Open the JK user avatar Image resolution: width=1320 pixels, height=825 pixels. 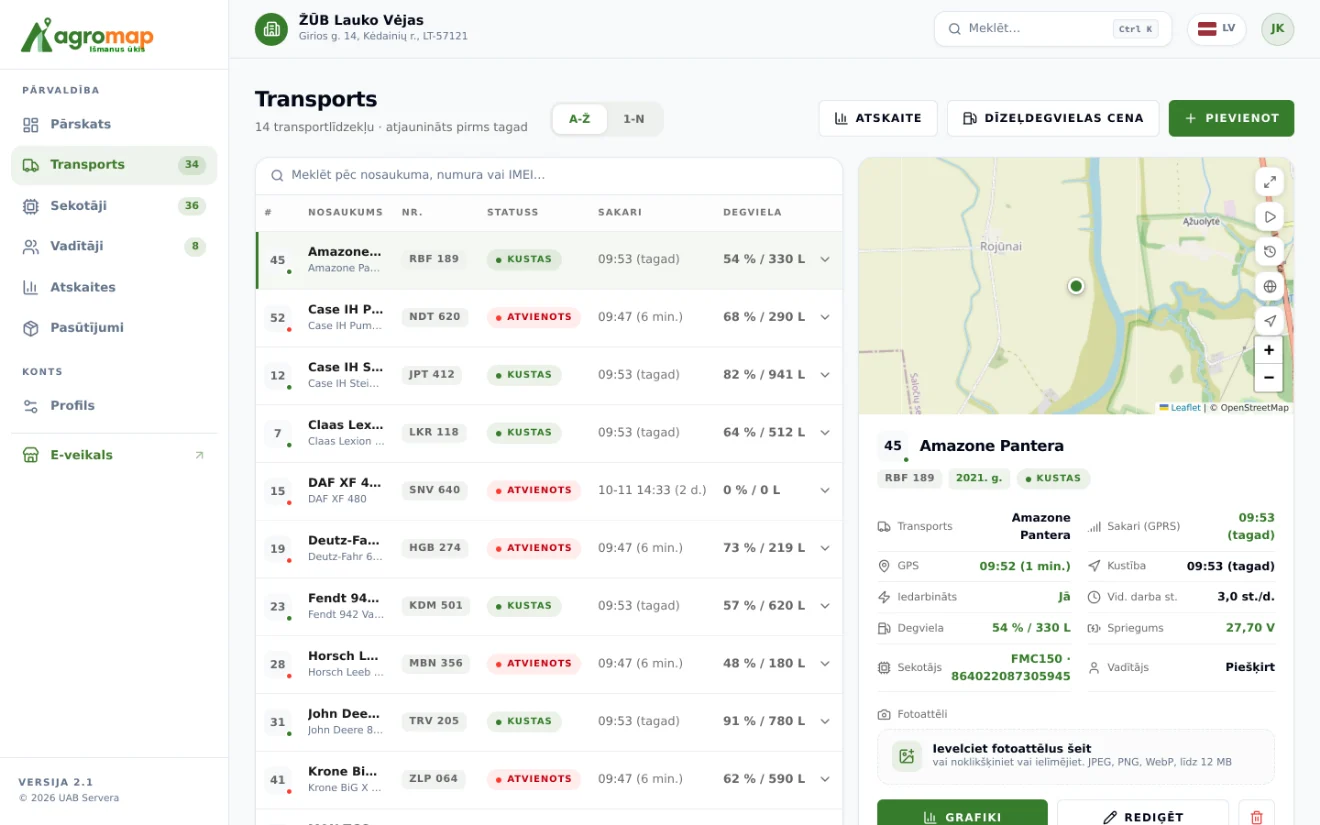pyautogui.click(x=1277, y=29)
